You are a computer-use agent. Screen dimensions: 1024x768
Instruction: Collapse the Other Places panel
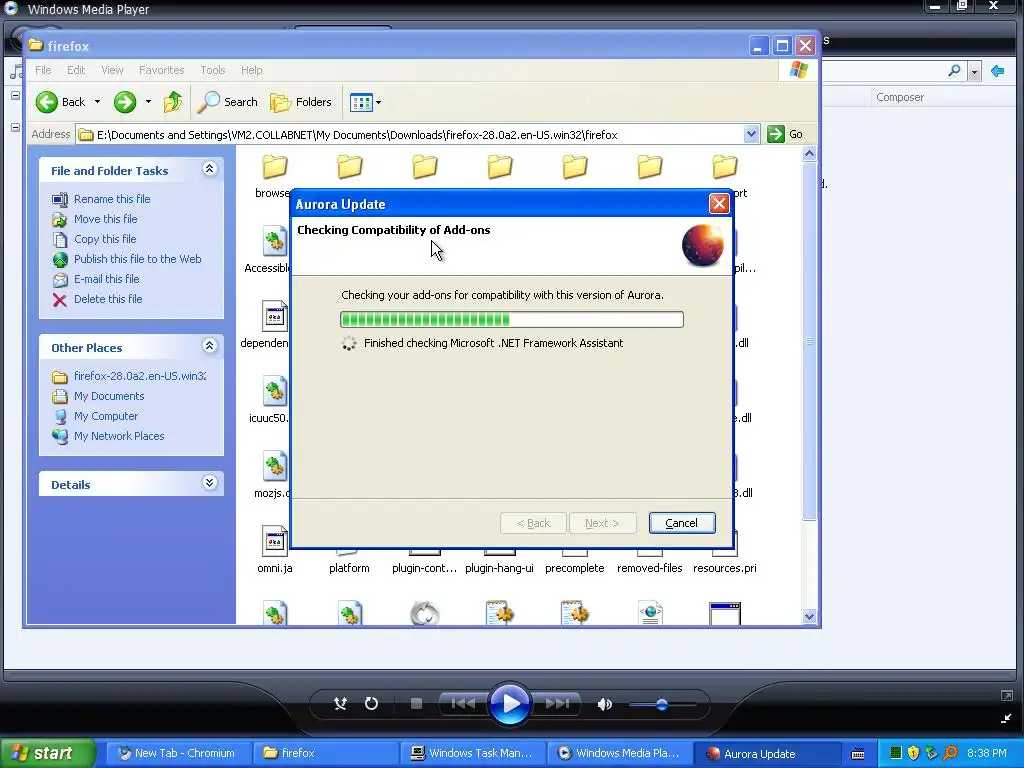(x=209, y=346)
